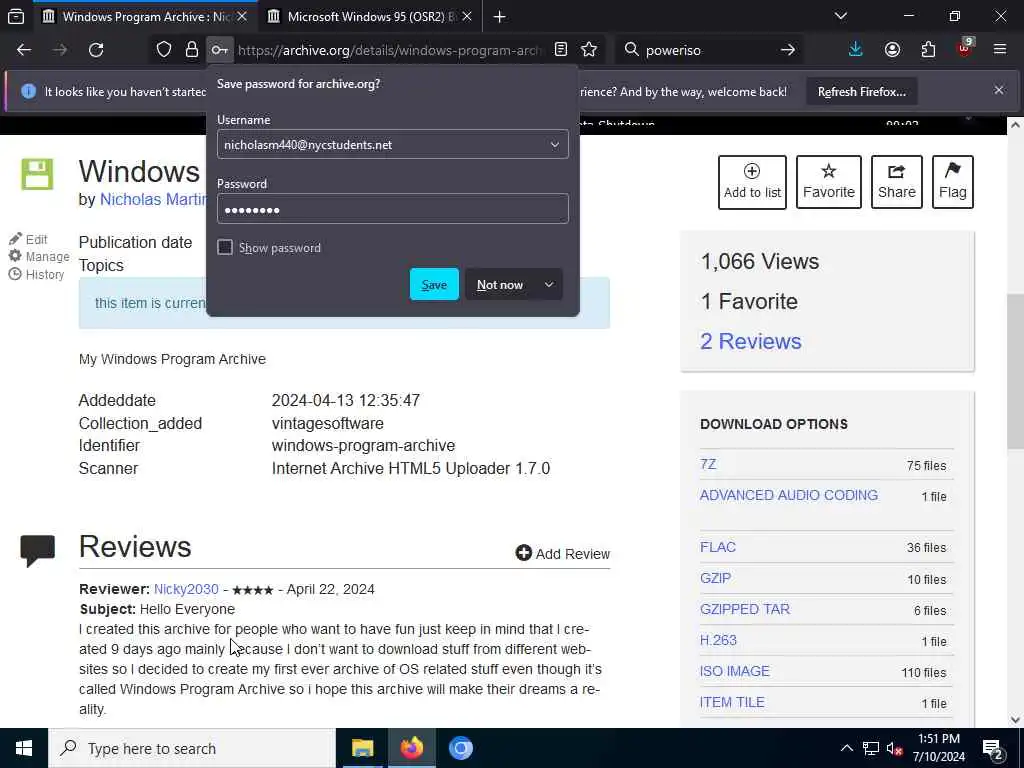Click the Password field
Screen dimensions: 1024x768
(392, 209)
